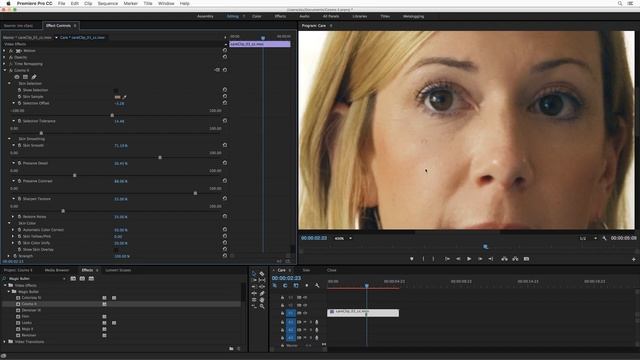Open the Window menu
This screenshot has width=640, height=360.
166,3
